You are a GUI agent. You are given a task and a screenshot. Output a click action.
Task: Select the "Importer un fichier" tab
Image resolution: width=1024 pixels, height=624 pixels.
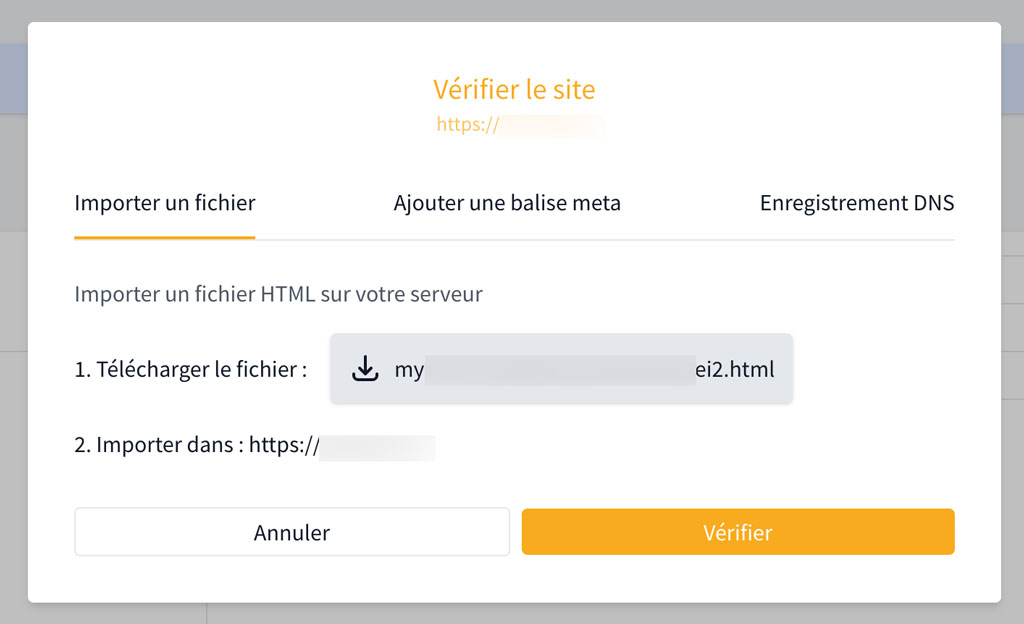click(165, 203)
